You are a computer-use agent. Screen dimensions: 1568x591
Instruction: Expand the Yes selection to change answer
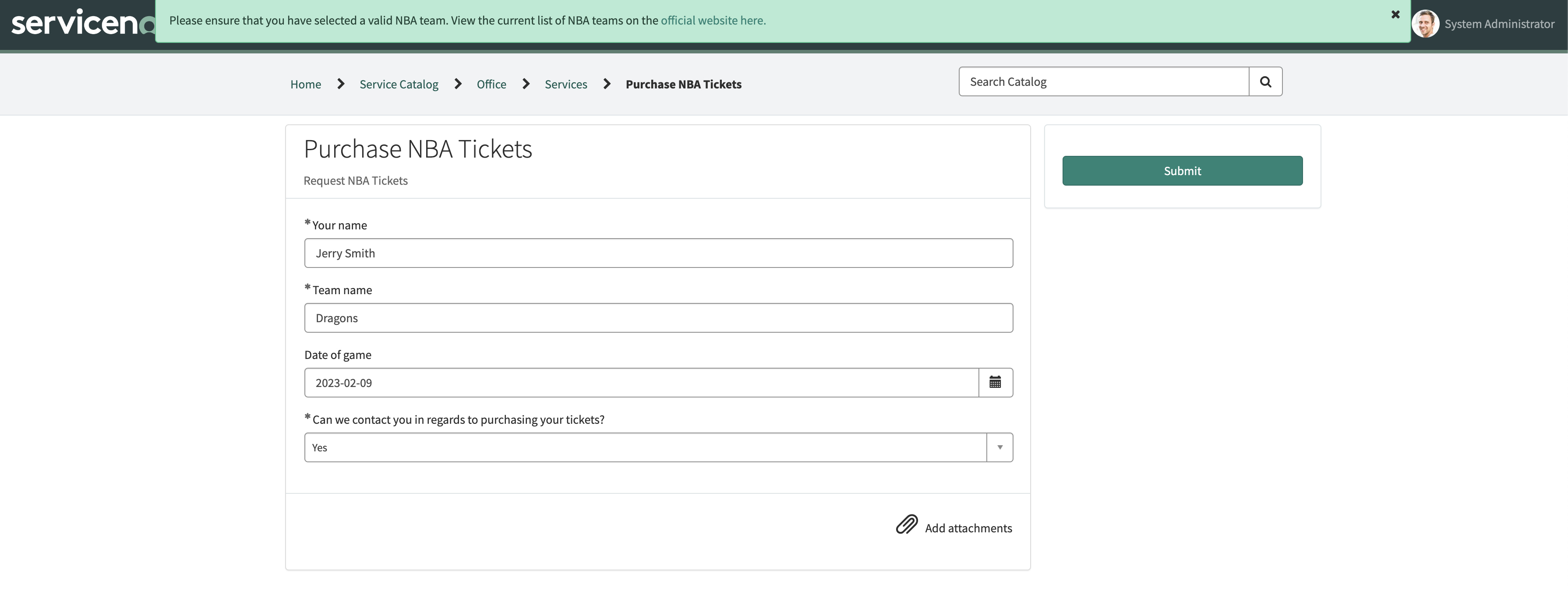999,447
